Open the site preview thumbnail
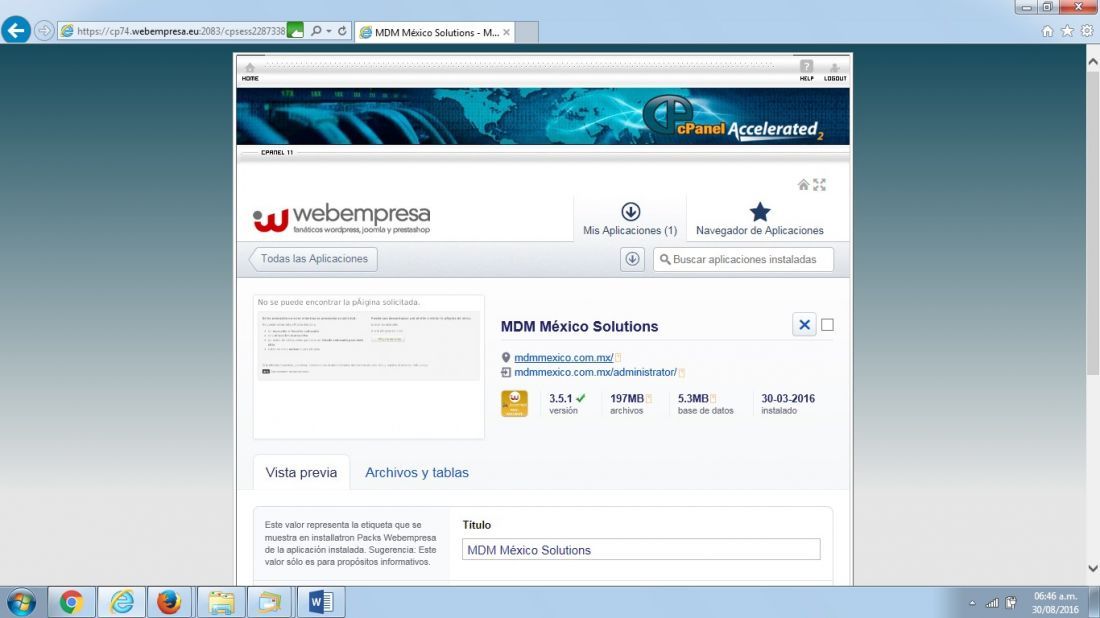 pyautogui.click(x=368, y=366)
